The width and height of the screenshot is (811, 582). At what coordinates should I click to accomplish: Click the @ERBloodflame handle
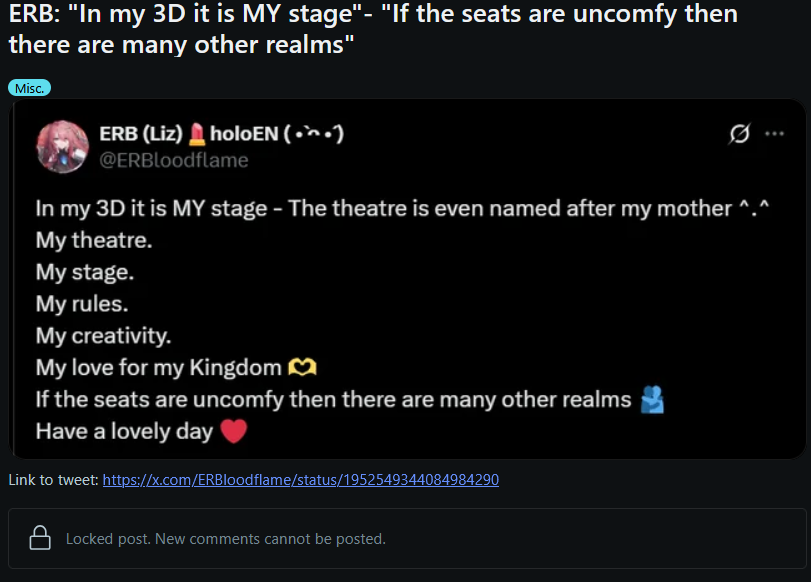(173, 160)
